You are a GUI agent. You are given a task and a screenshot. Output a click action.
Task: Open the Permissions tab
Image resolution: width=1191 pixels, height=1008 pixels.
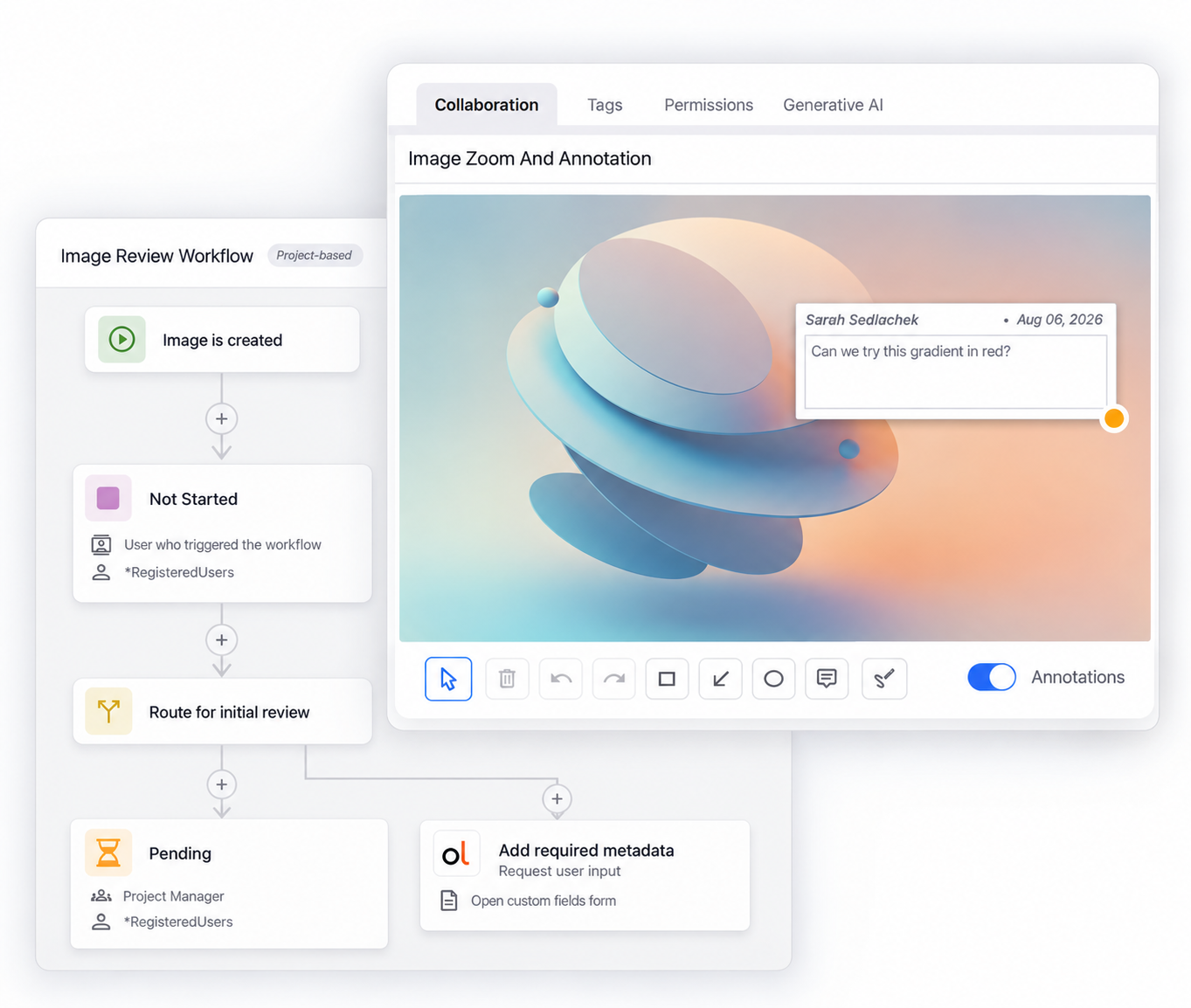[x=709, y=105]
